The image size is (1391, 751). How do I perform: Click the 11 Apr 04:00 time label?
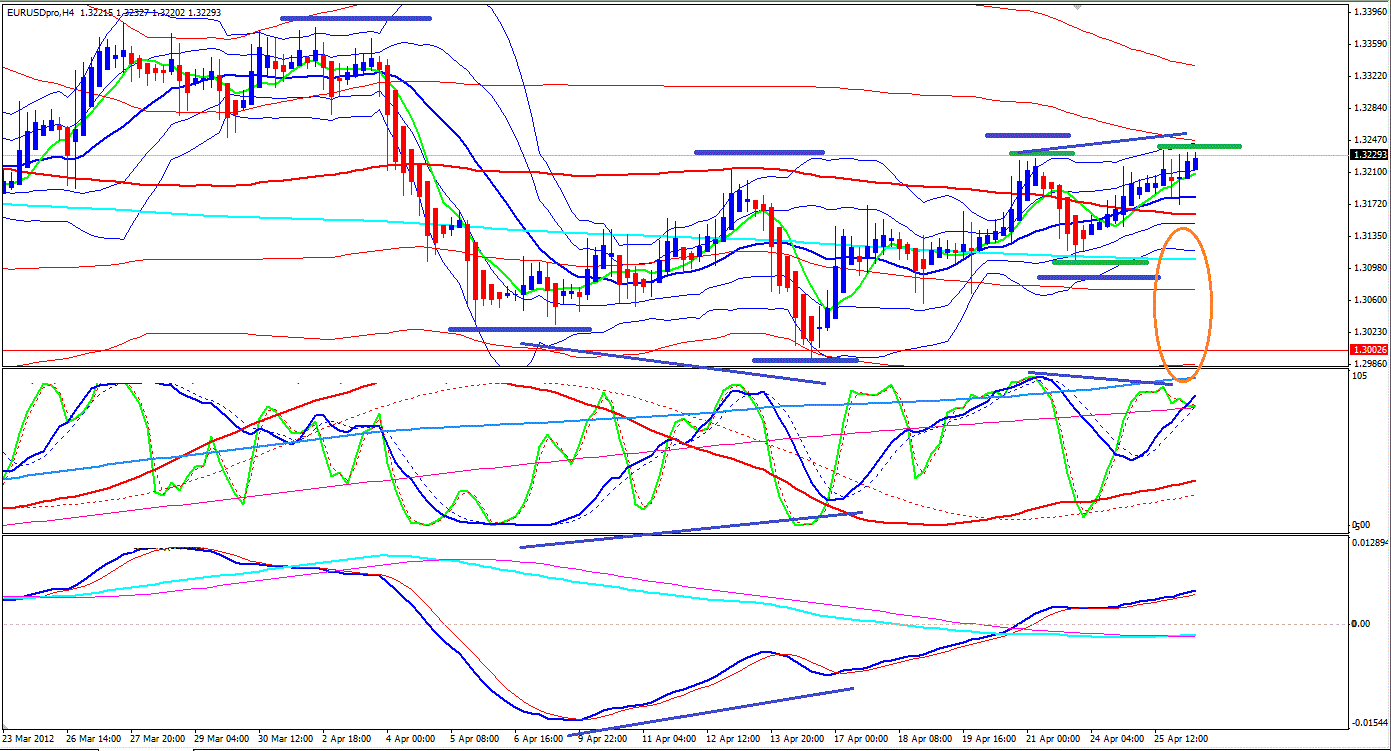[670, 738]
